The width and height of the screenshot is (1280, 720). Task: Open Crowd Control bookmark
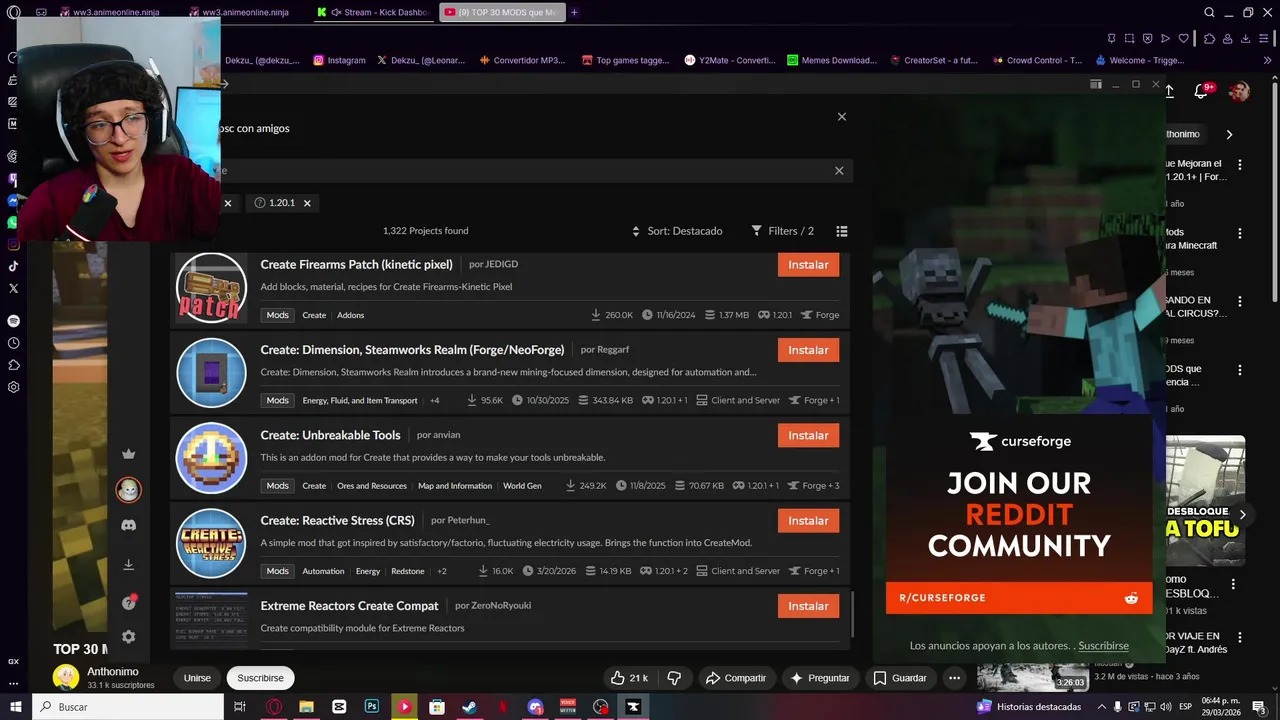point(1037,60)
